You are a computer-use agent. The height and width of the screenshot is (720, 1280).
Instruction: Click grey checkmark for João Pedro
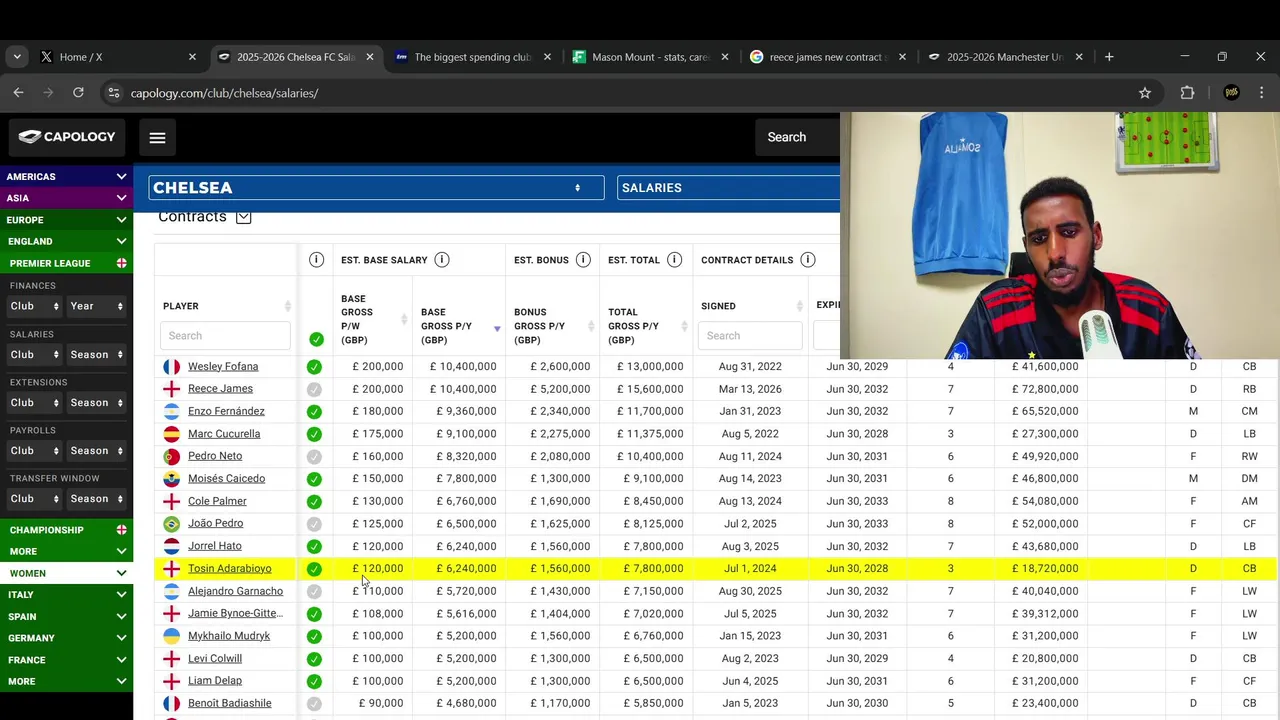point(314,524)
